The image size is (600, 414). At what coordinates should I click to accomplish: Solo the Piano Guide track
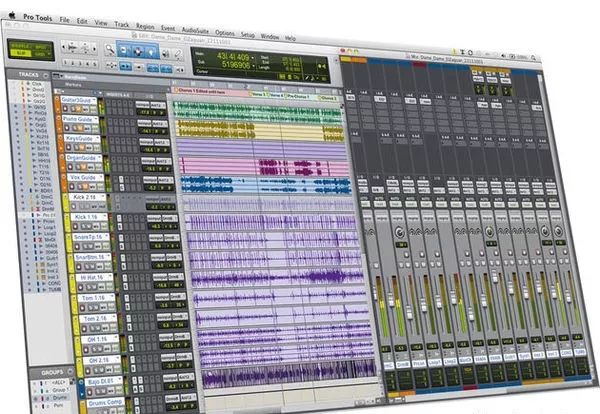(77, 128)
